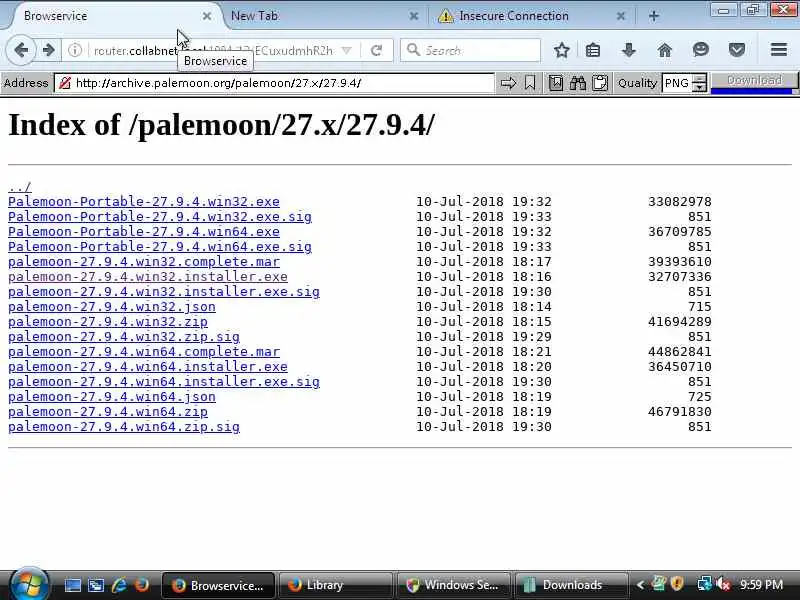The image size is (800, 600).
Task: Open the Windows Start orb
Action: [x=29, y=585]
